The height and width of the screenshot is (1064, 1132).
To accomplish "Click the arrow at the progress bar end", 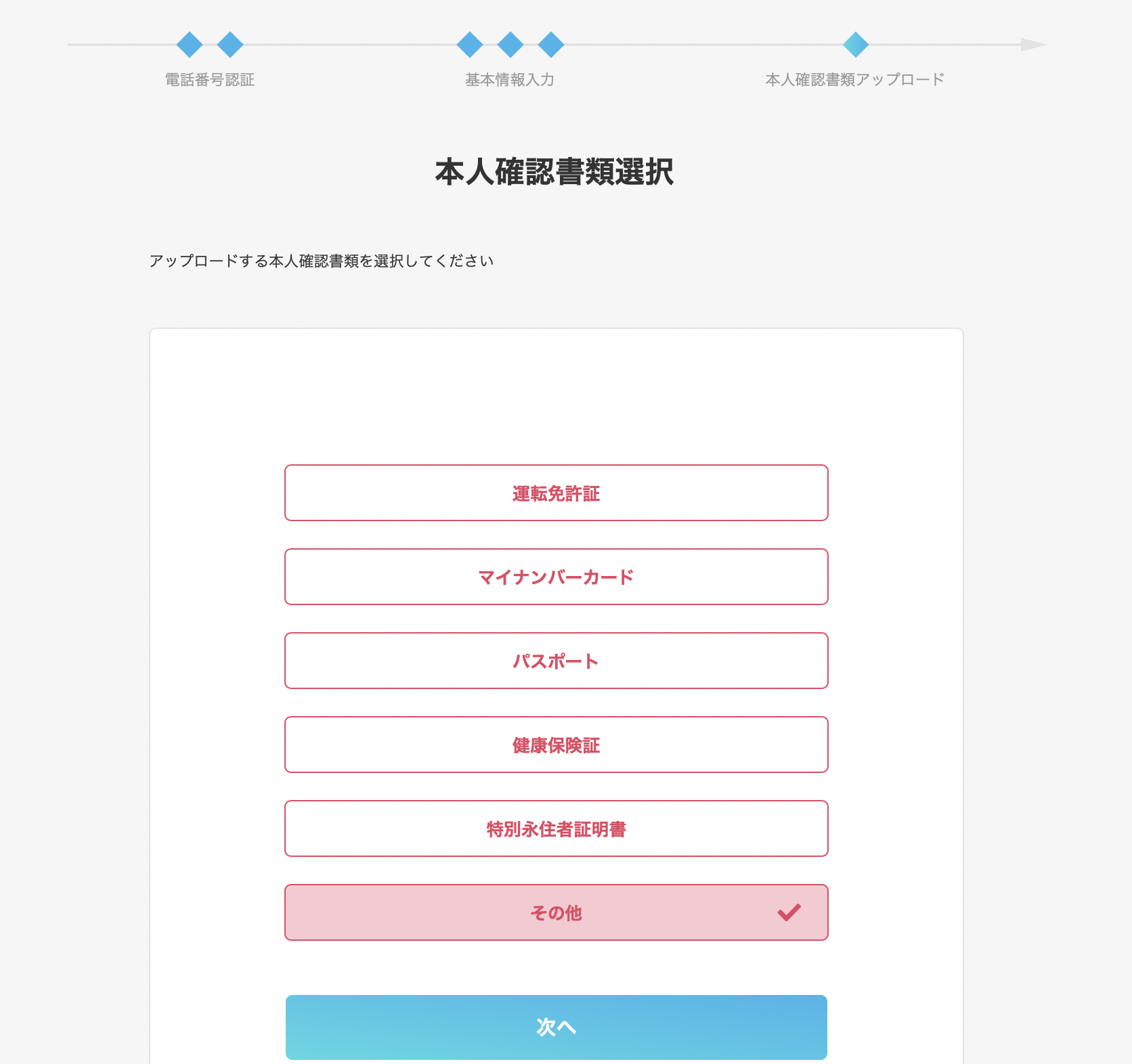I will (1030, 45).
